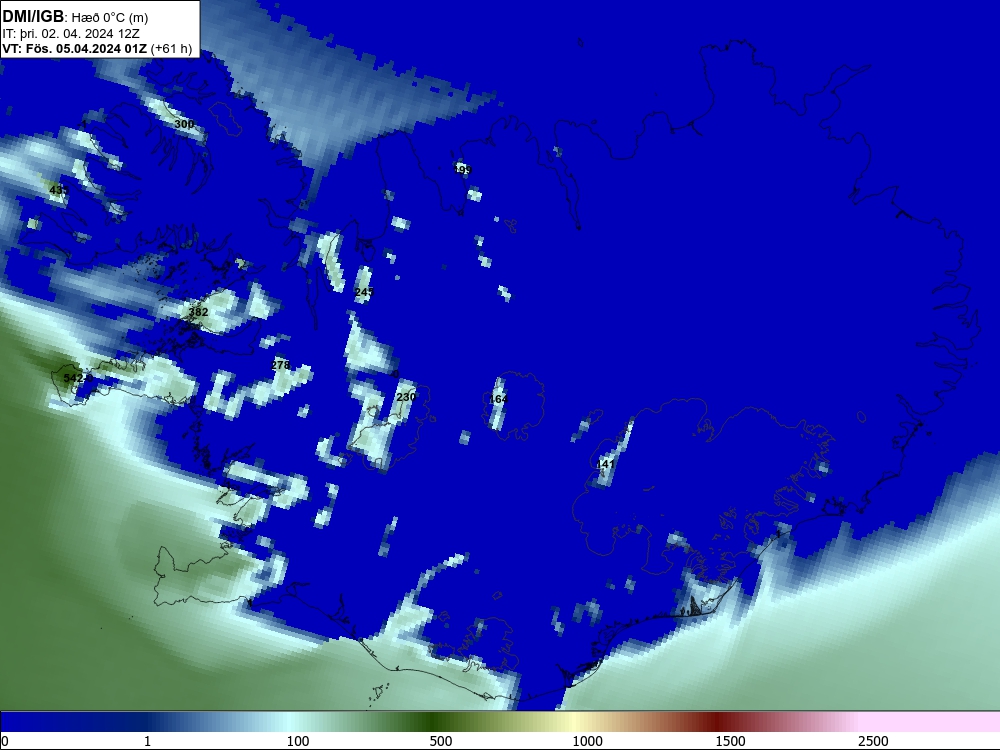Click the 1500 tick on the color legend
Image resolution: width=1000 pixels, height=750 pixels.
coord(730,741)
